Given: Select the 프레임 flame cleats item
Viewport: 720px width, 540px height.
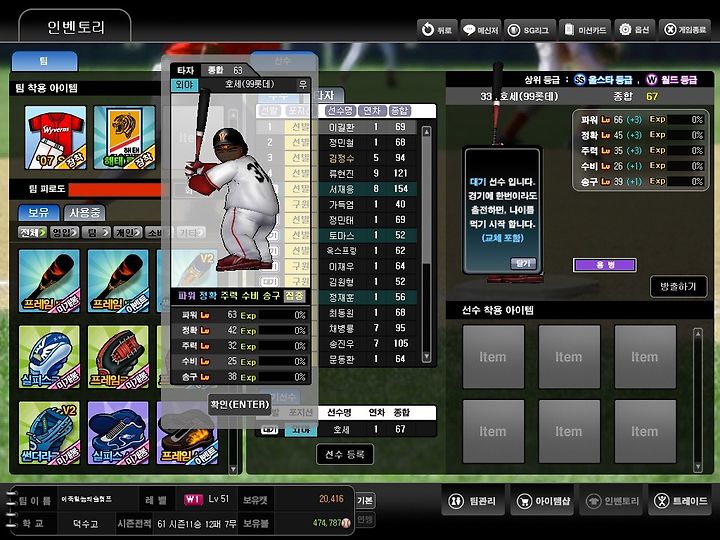Looking at the screenshot, I should tap(187, 433).
